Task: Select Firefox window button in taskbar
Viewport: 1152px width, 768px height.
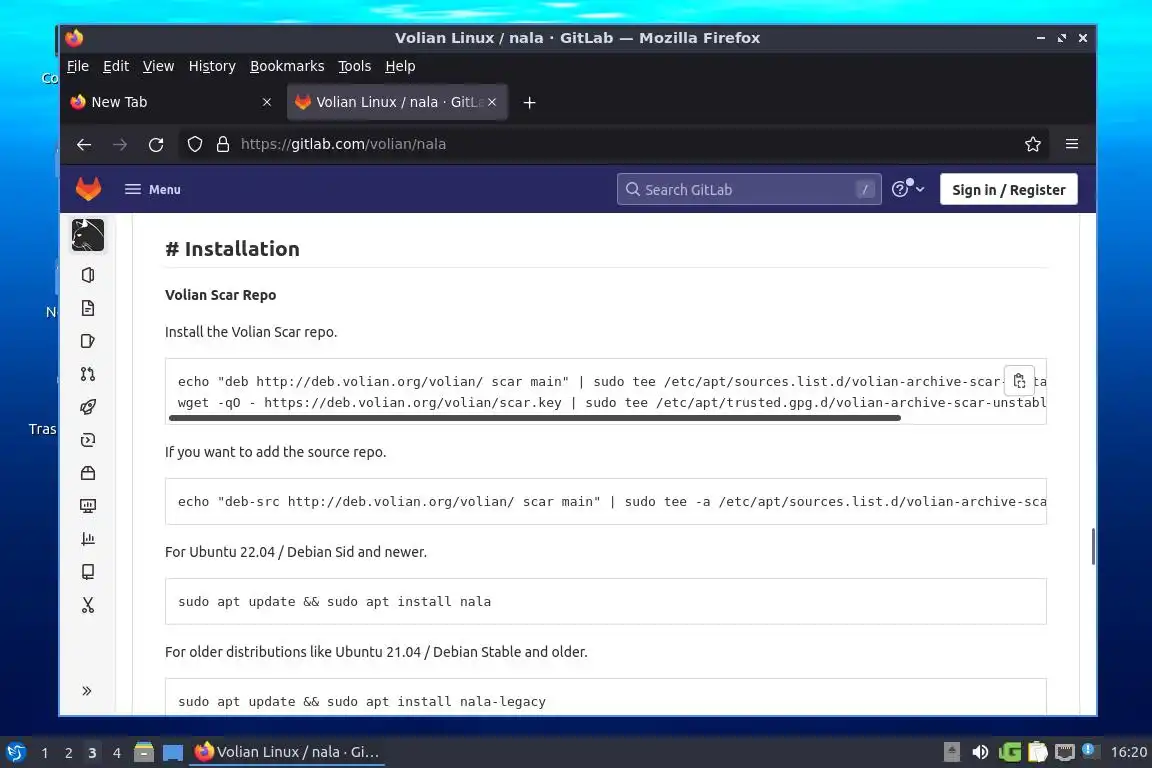Action: tap(287, 752)
